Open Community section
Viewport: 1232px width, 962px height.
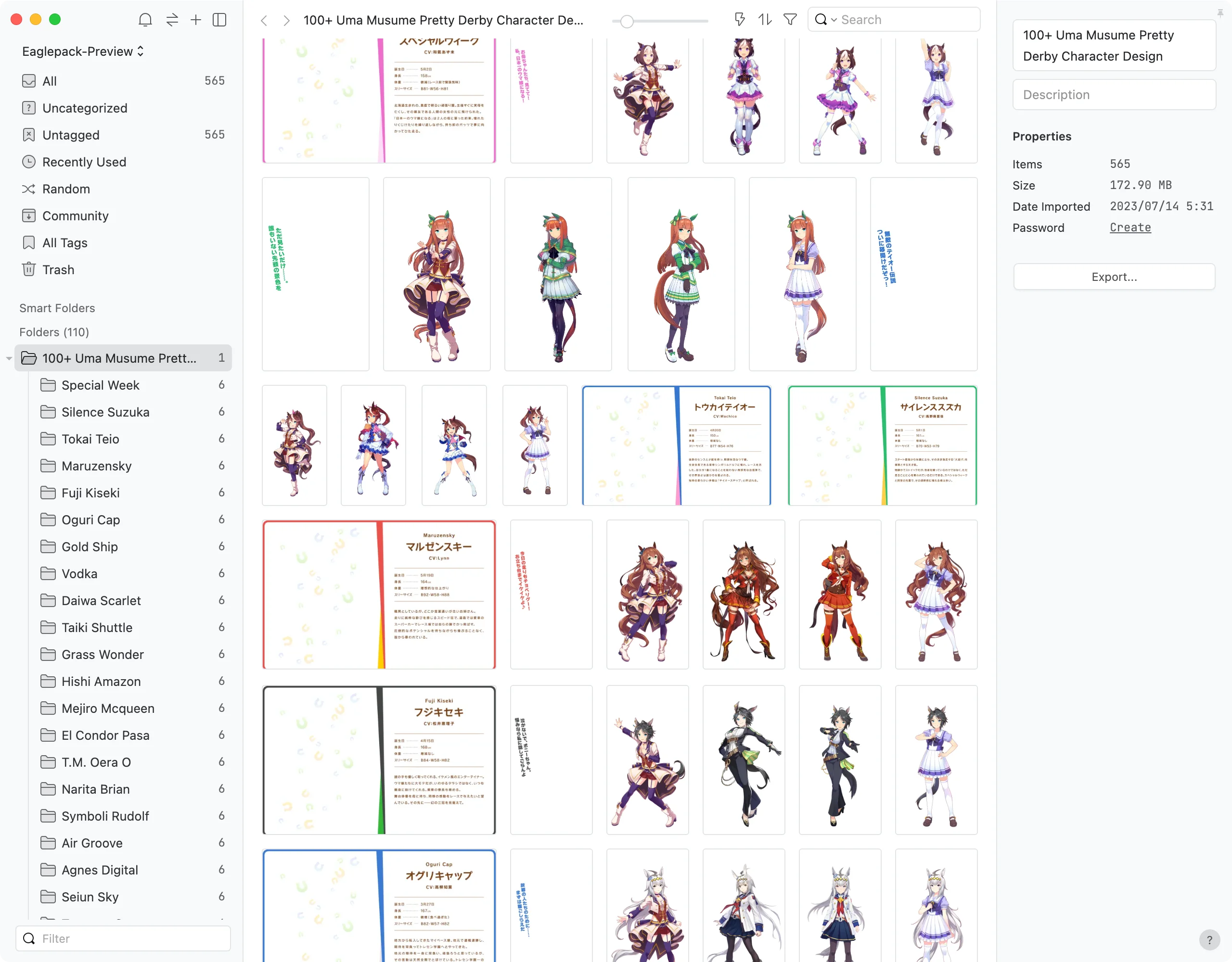click(x=123, y=216)
